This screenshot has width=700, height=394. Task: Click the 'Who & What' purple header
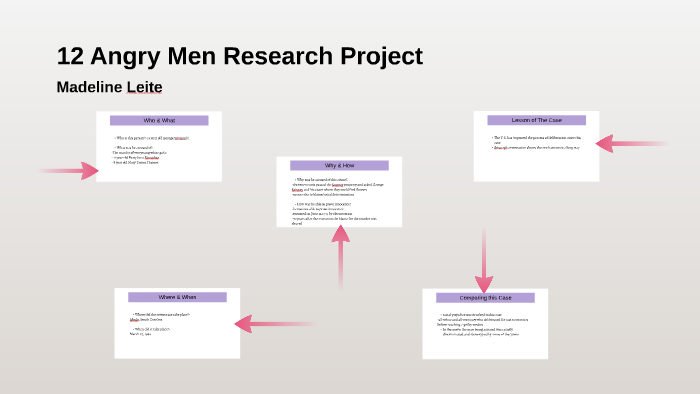(159, 120)
